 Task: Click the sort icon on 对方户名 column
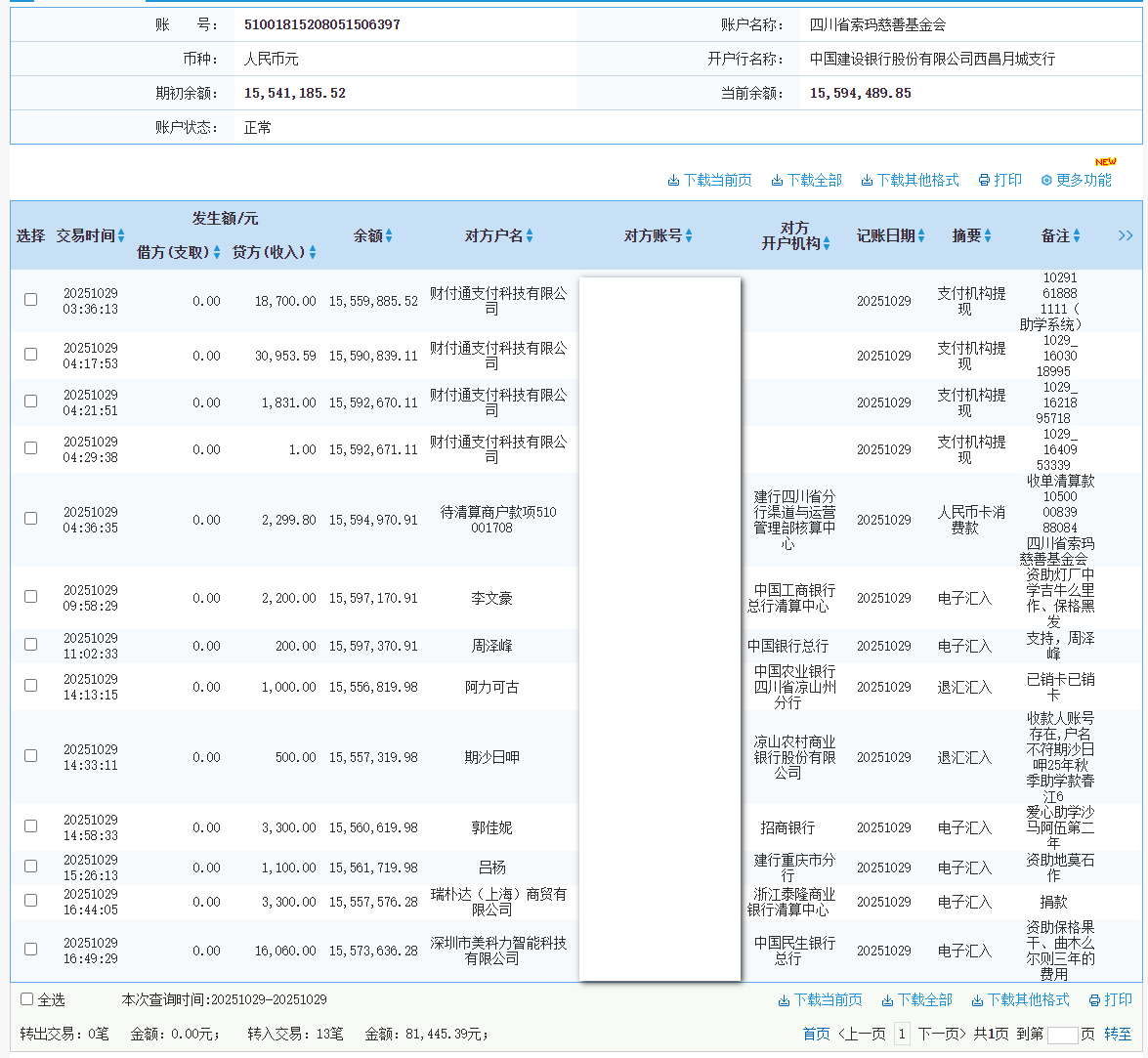click(x=530, y=235)
